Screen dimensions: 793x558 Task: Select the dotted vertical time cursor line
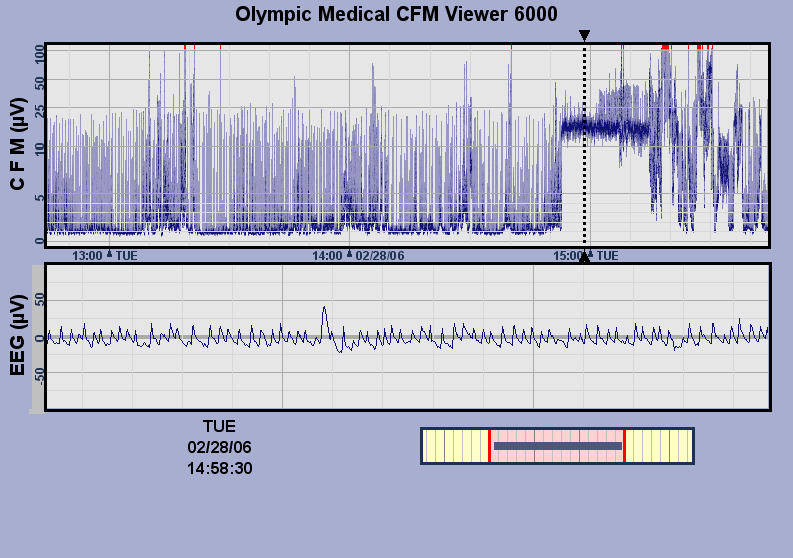pos(585,146)
